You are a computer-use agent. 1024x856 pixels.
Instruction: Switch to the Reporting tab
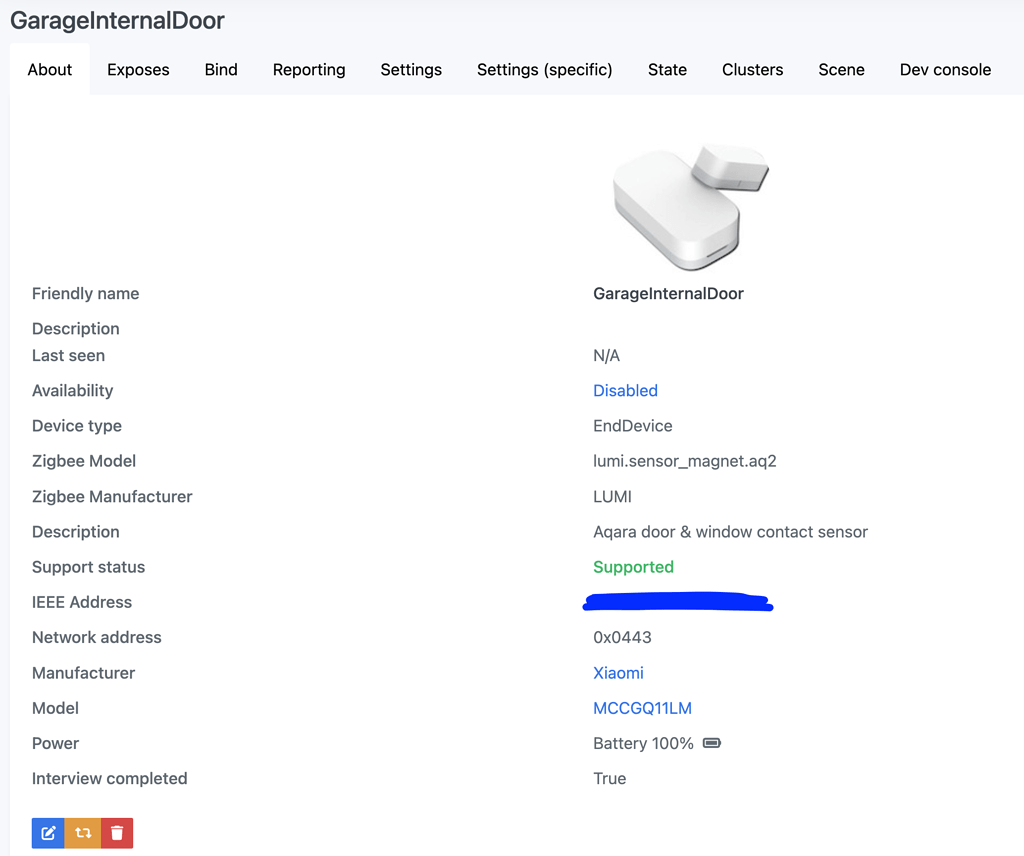point(308,69)
